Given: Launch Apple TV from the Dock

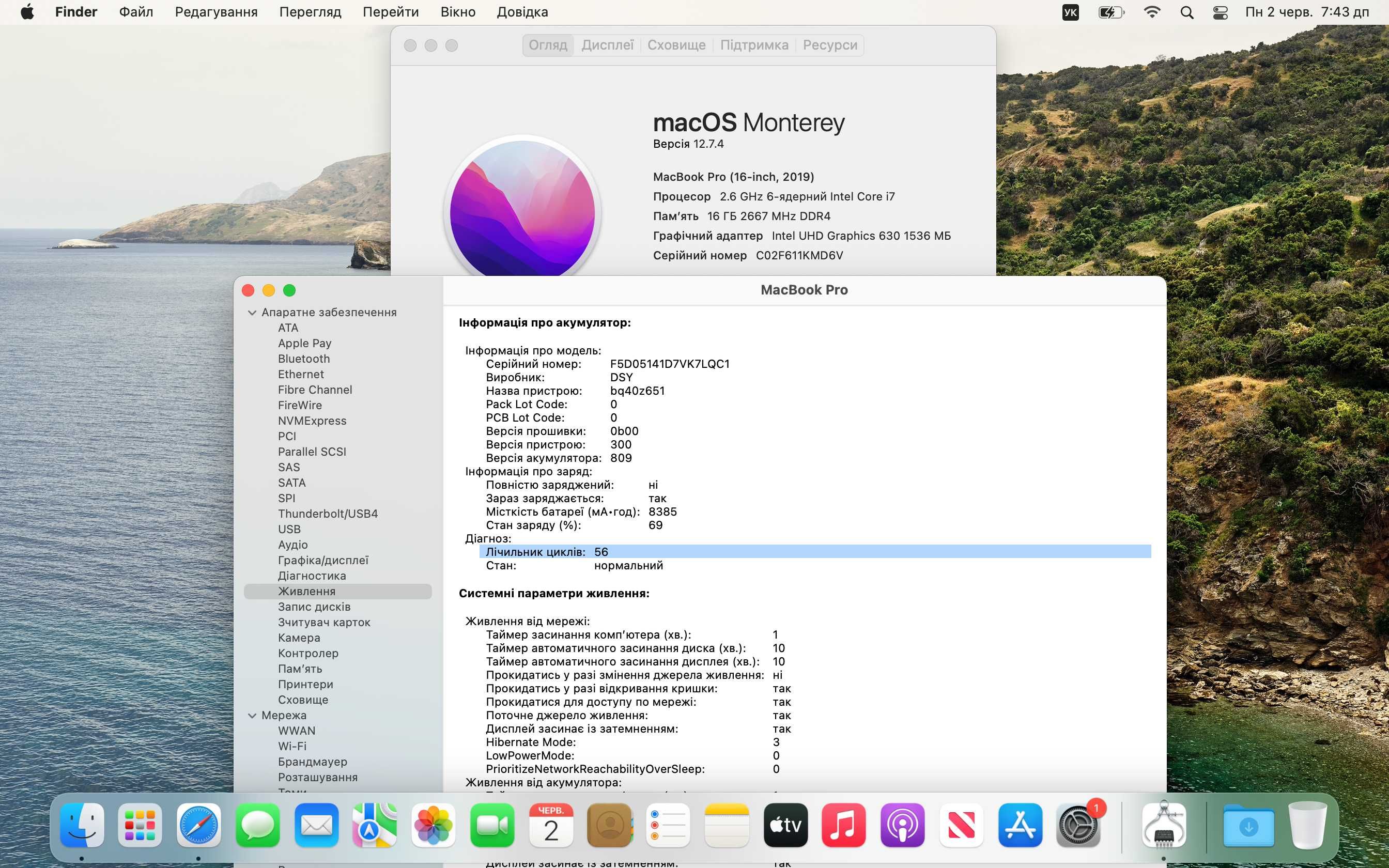Looking at the screenshot, I should 786,826.
